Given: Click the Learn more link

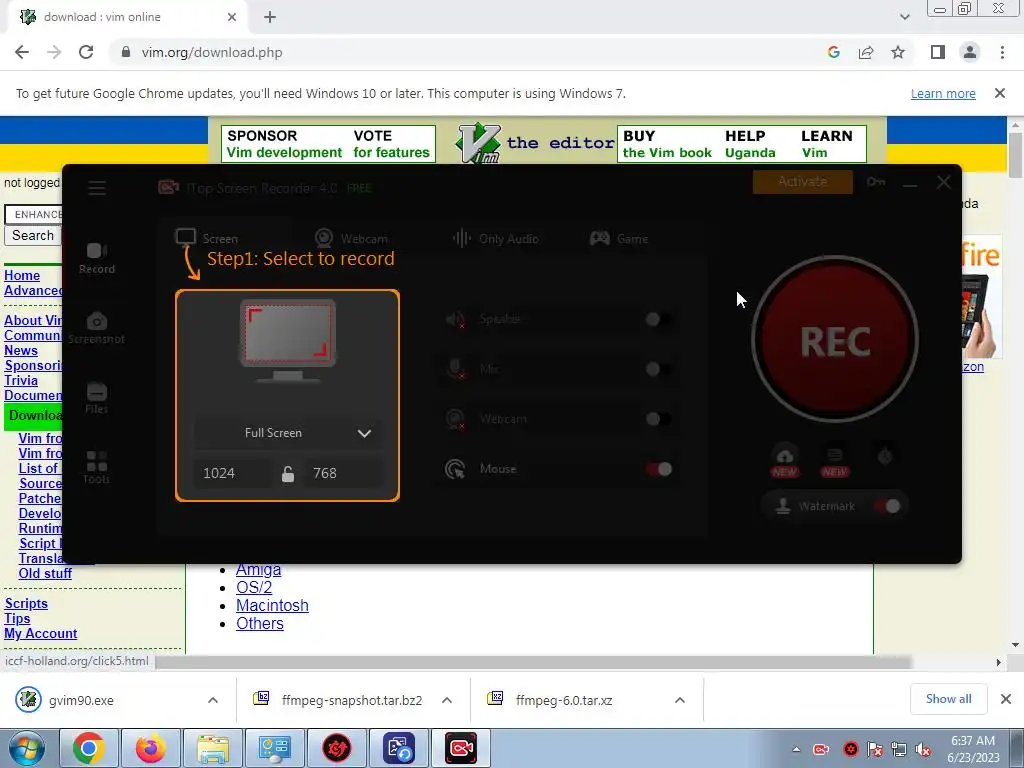Looking at the screenshot, I should 943,93.
